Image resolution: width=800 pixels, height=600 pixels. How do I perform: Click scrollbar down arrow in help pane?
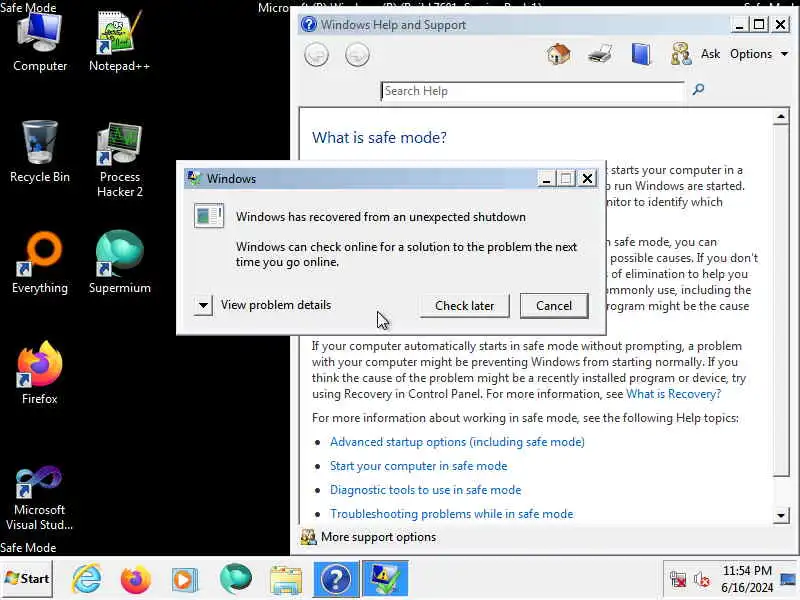coord(781,515)
